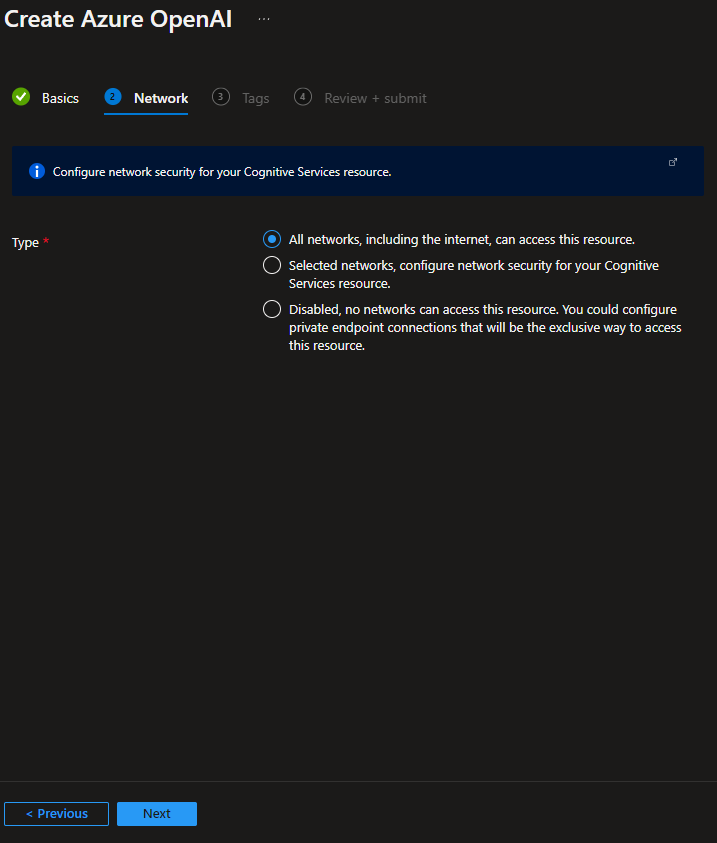
Task: Click the Next button
Action: (x=157, y=813)
